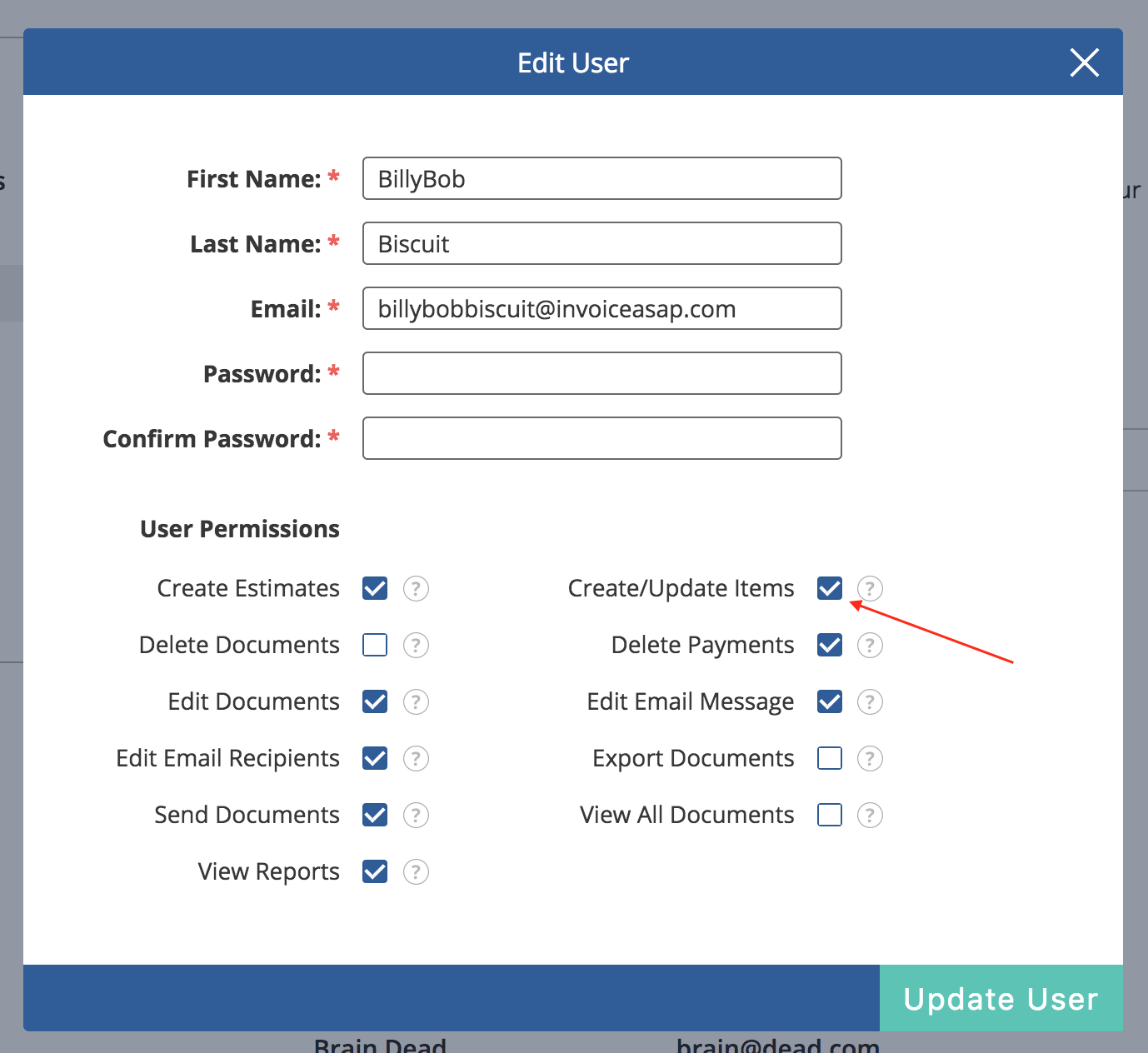Click into the Email address field
The image size is (1148, 1053).
pyautogui.click(x=601, y=309)
